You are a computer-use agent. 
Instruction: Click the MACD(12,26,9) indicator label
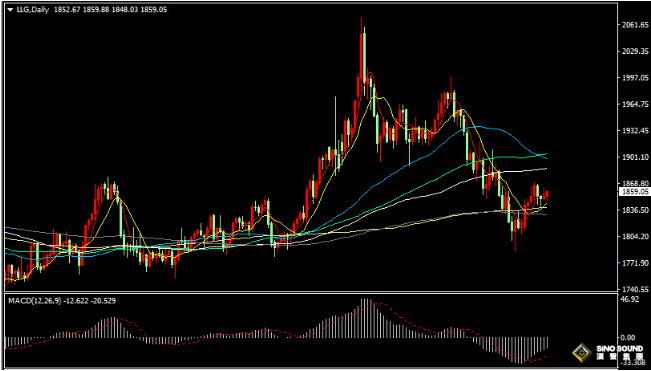pyautogui.click(x=34, y=300)
